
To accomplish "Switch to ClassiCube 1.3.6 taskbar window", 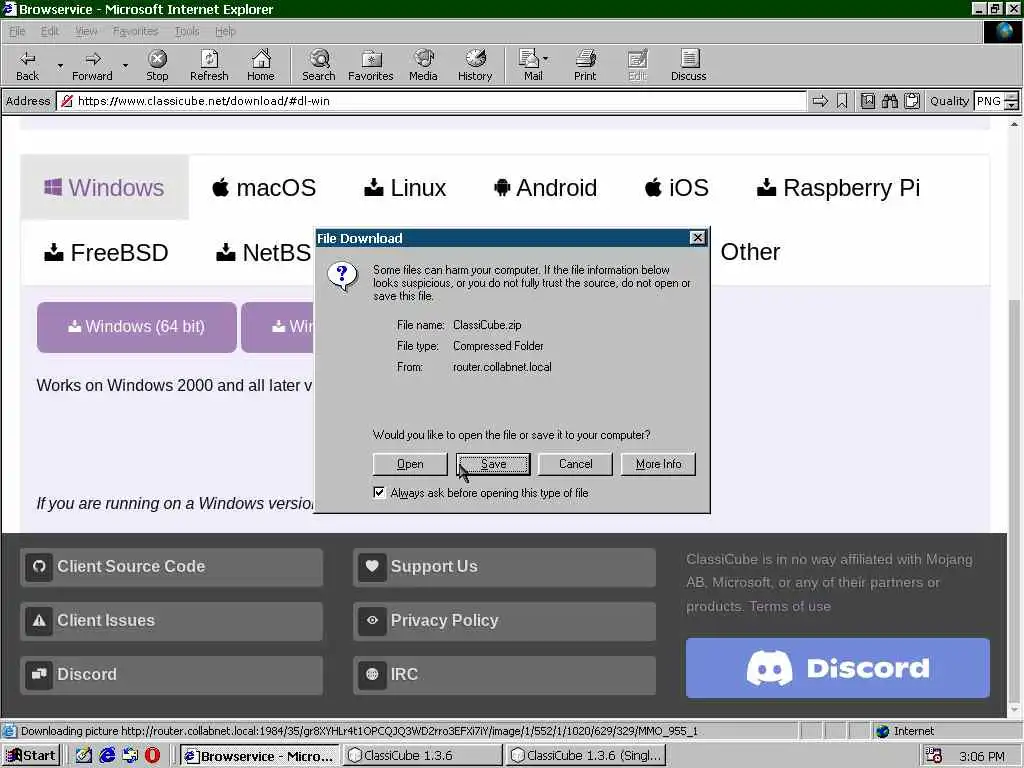I will point(423,756).
